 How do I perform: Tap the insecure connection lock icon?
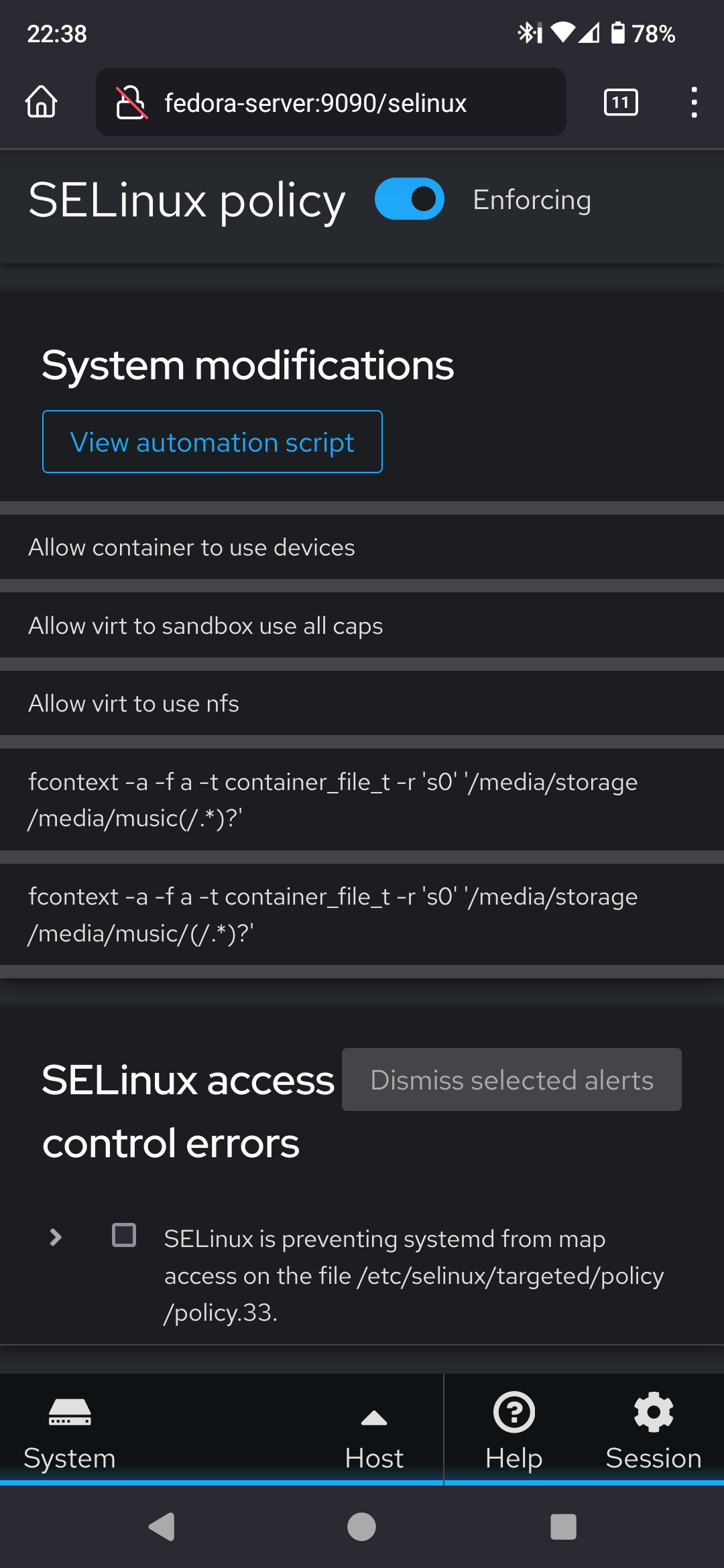pos(131,103)
